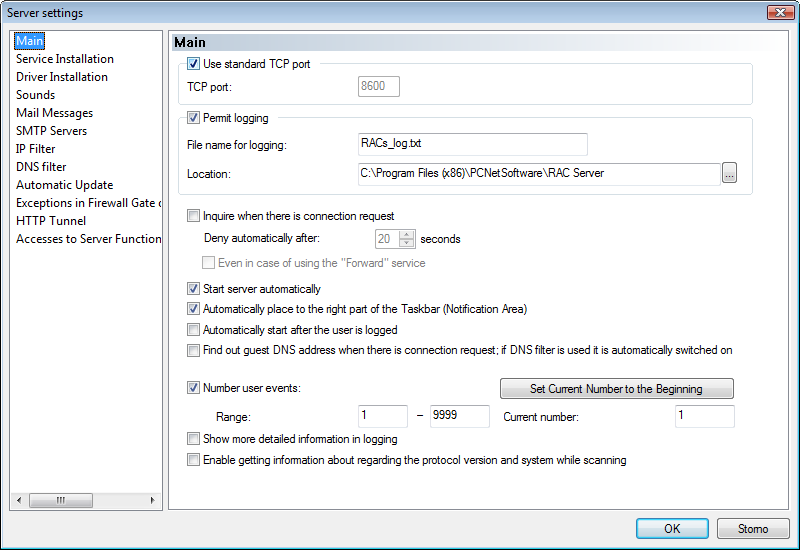Enable Show more detailed information in logging
This screenshot has width=800, height=550.
[x=193, y=439]
